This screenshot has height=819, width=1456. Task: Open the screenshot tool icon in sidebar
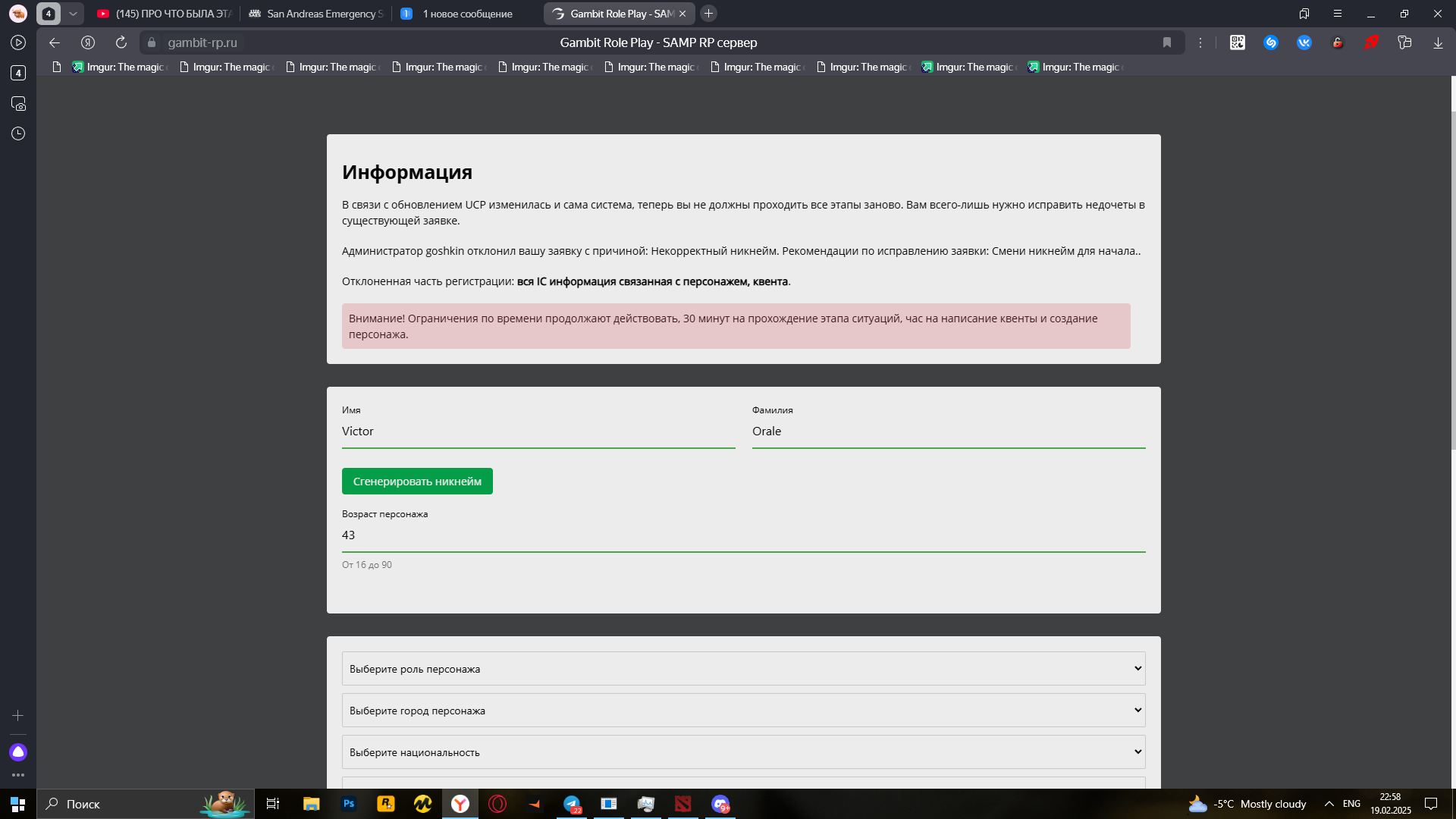18,103
